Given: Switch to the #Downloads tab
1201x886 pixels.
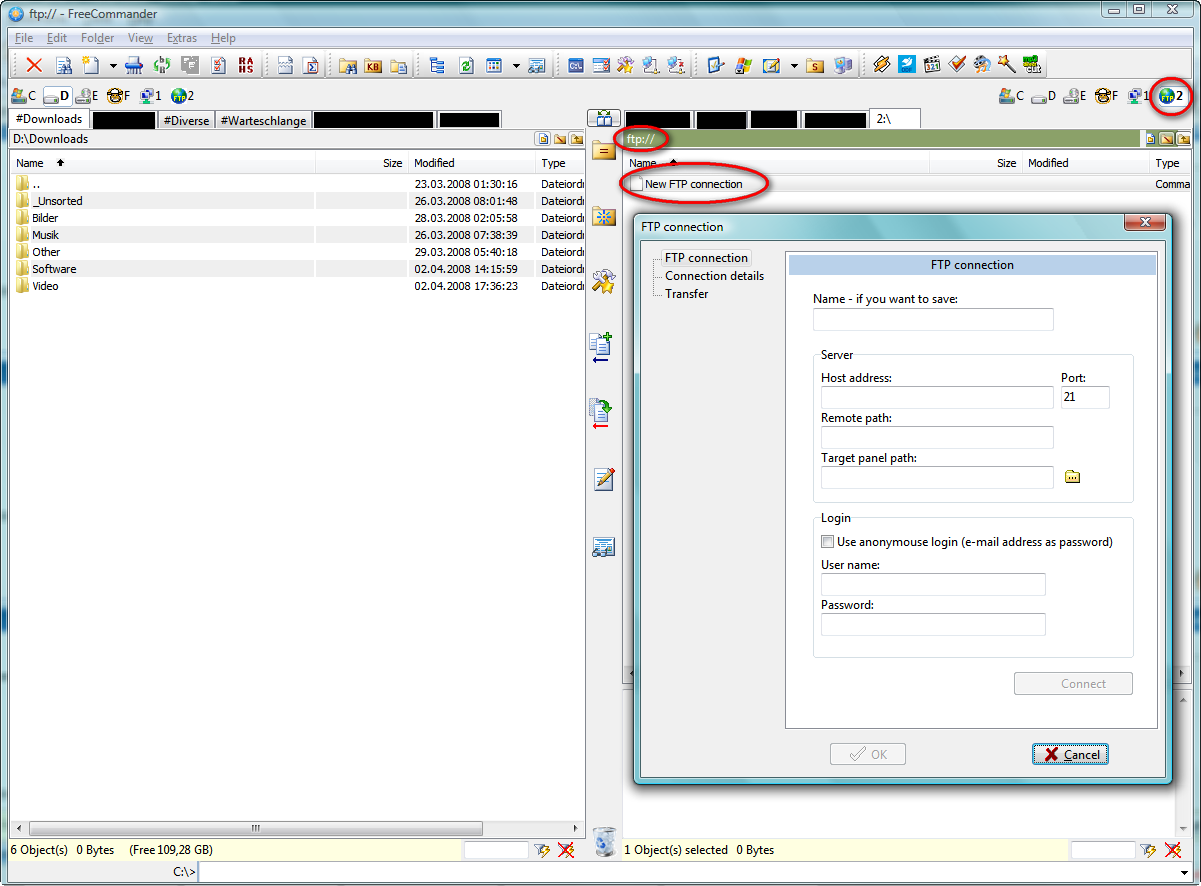Looking at the screenshot, I should pyautogui.click(x=49, y=119).
